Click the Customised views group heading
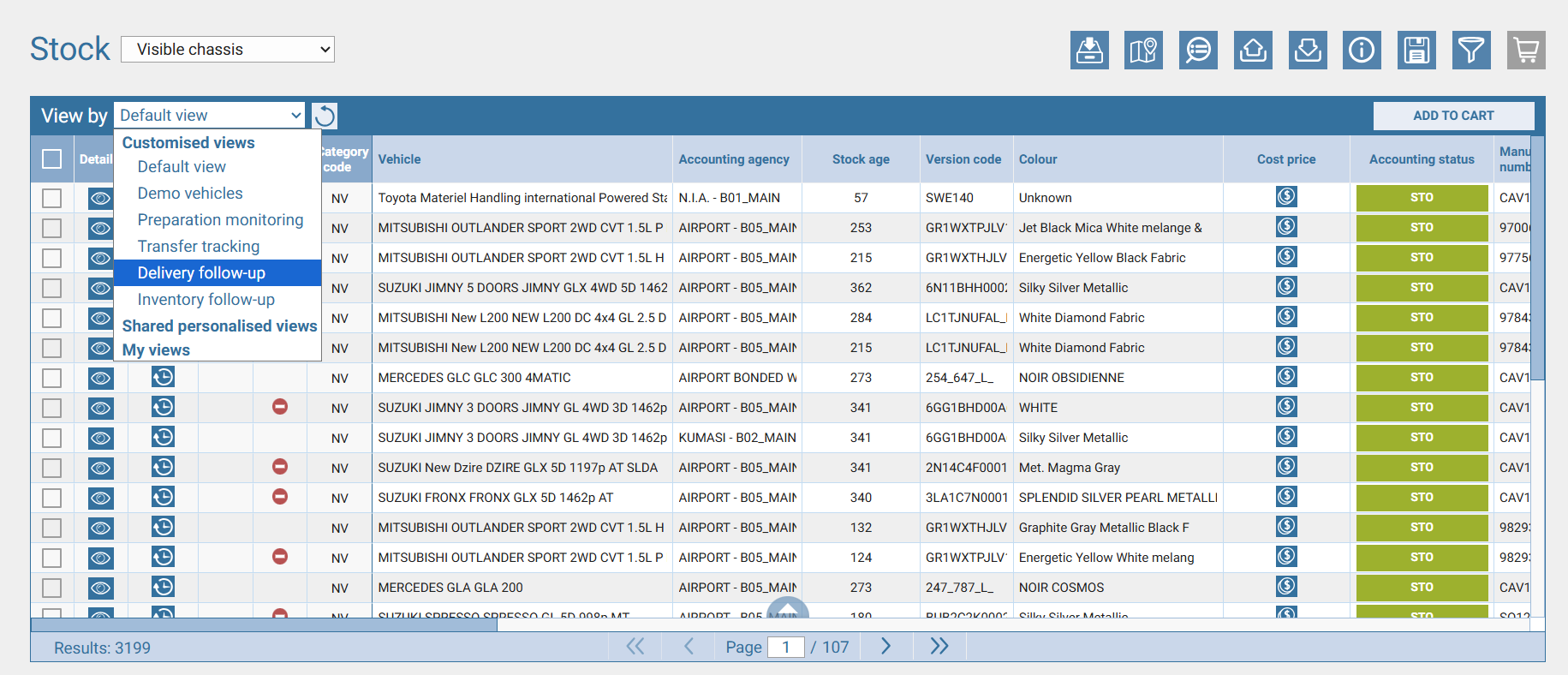Viewport: 1568px width, 675px height. [x=188, y=142]
